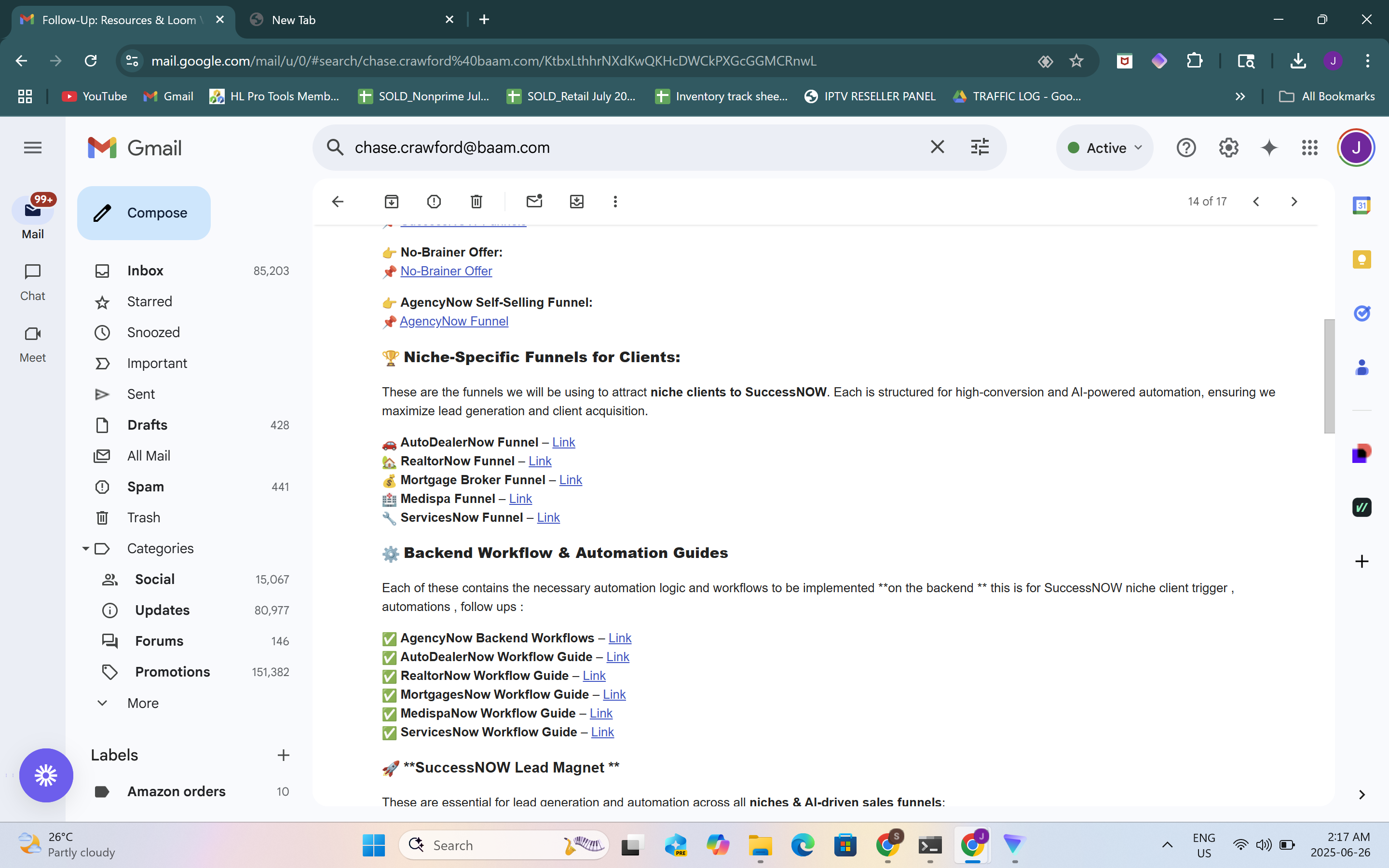This screenshot has height=868, width=1389.
Task: Open Chat in Gmail left rail
Action: [x=33, y=283]
